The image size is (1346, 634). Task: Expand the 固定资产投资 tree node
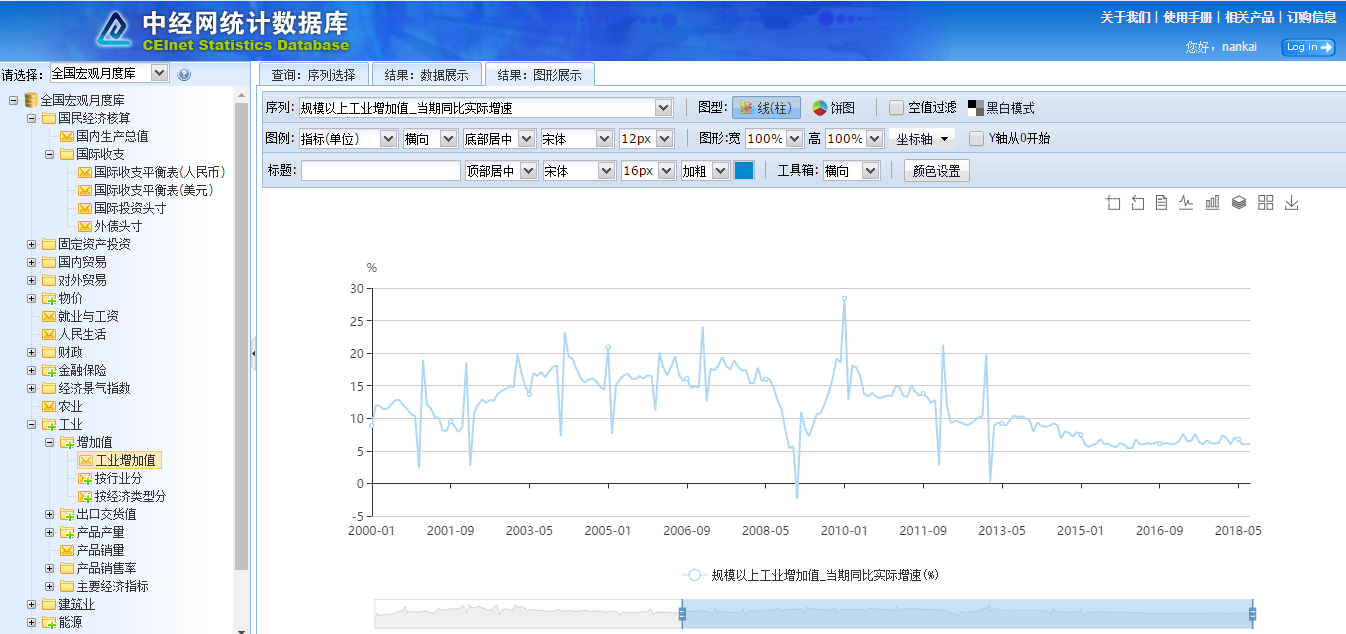point(31,244)
